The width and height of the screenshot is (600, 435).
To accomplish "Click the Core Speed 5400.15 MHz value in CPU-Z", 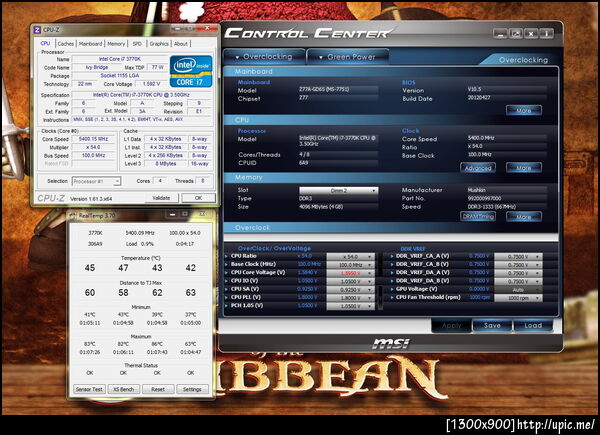I will click(x=93, y=139).
